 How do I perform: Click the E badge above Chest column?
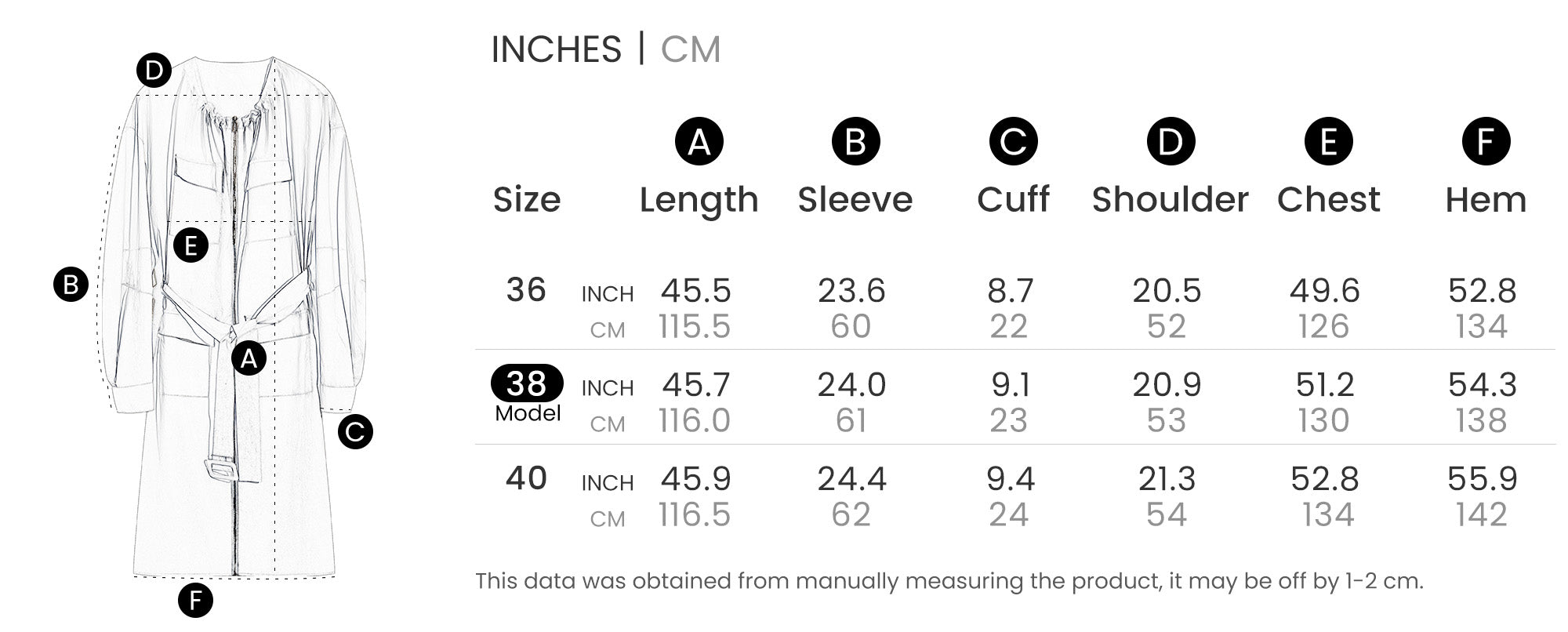click(x=1328, y=141)
